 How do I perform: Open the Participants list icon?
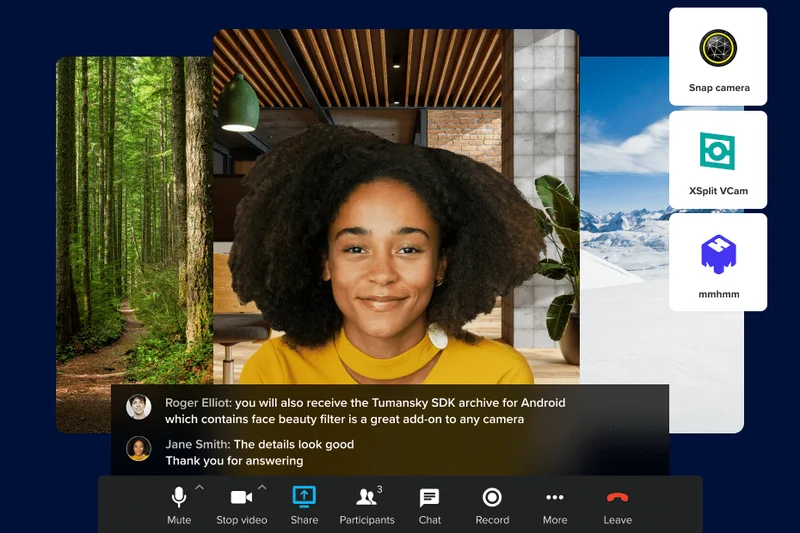tap(366, 497)
